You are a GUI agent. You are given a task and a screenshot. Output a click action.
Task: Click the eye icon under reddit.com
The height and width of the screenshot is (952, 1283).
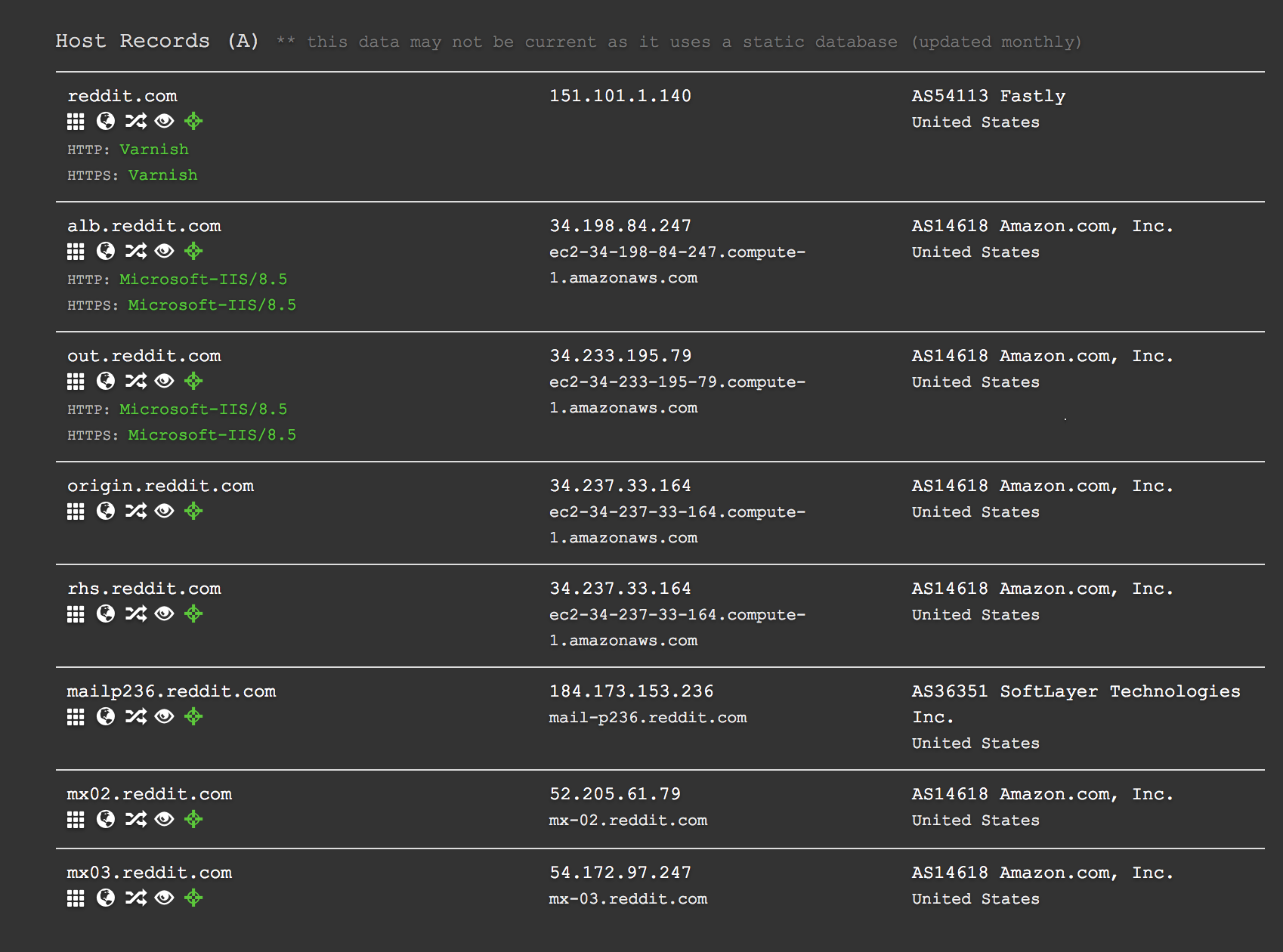coord(164,121)
